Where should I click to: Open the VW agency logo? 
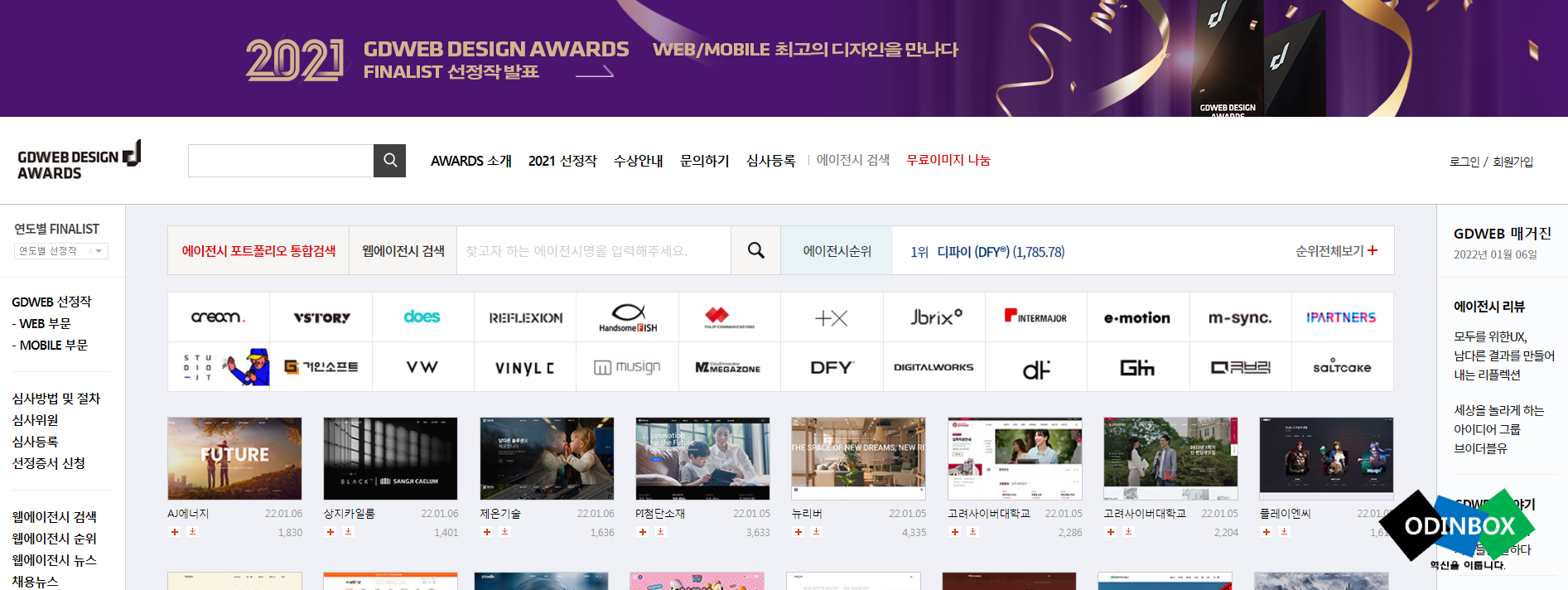[x=422, y=367]
